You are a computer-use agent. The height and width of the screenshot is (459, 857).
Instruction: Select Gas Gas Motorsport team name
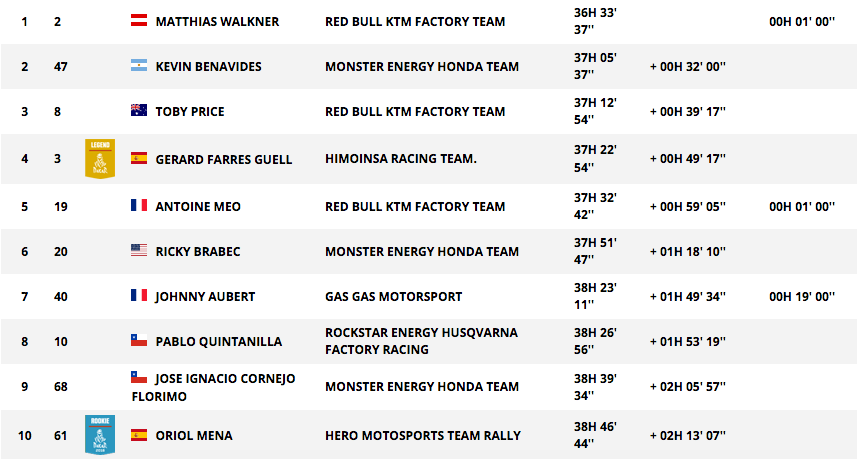pos(394,297)
